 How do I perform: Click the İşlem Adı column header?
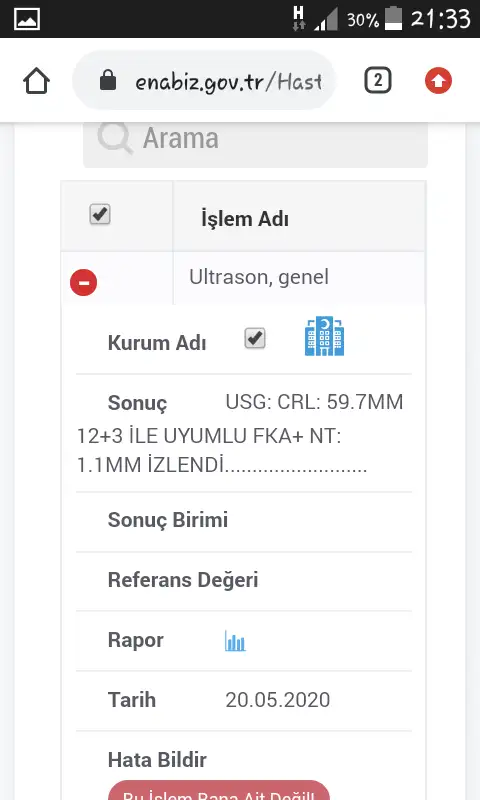(245, 219)
